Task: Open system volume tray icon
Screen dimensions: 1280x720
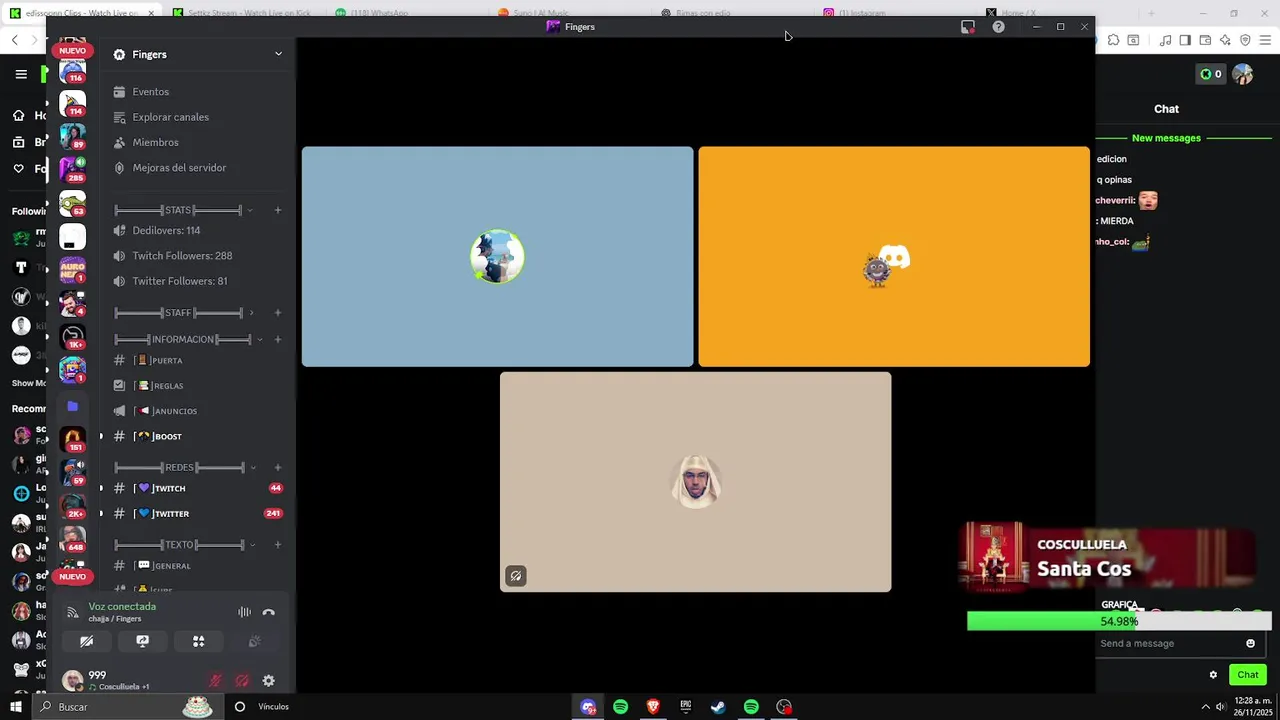Action: [1220, 707]
